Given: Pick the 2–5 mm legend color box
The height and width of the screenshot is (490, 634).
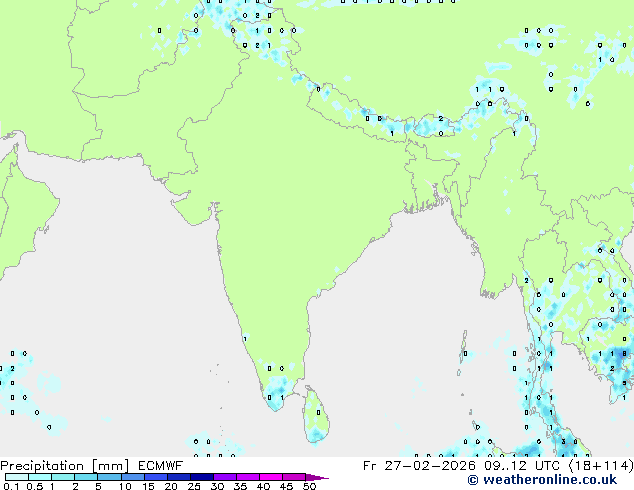Looking at the screenshot, I should point(86,477).
